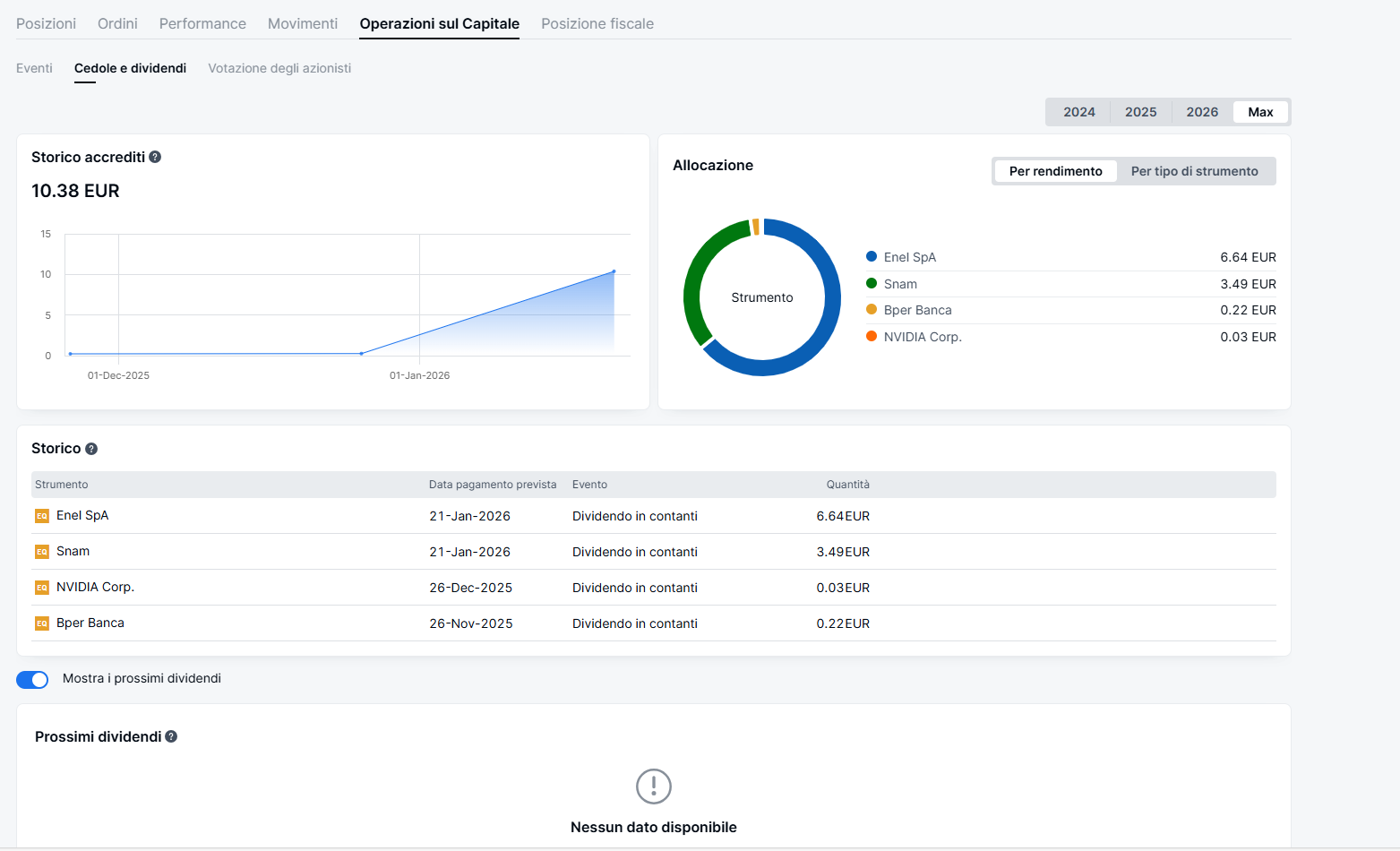This screenshot has height=851, width=1400.
Task: Click blue Enel SpA legend dot
Action: coord(872,257)
